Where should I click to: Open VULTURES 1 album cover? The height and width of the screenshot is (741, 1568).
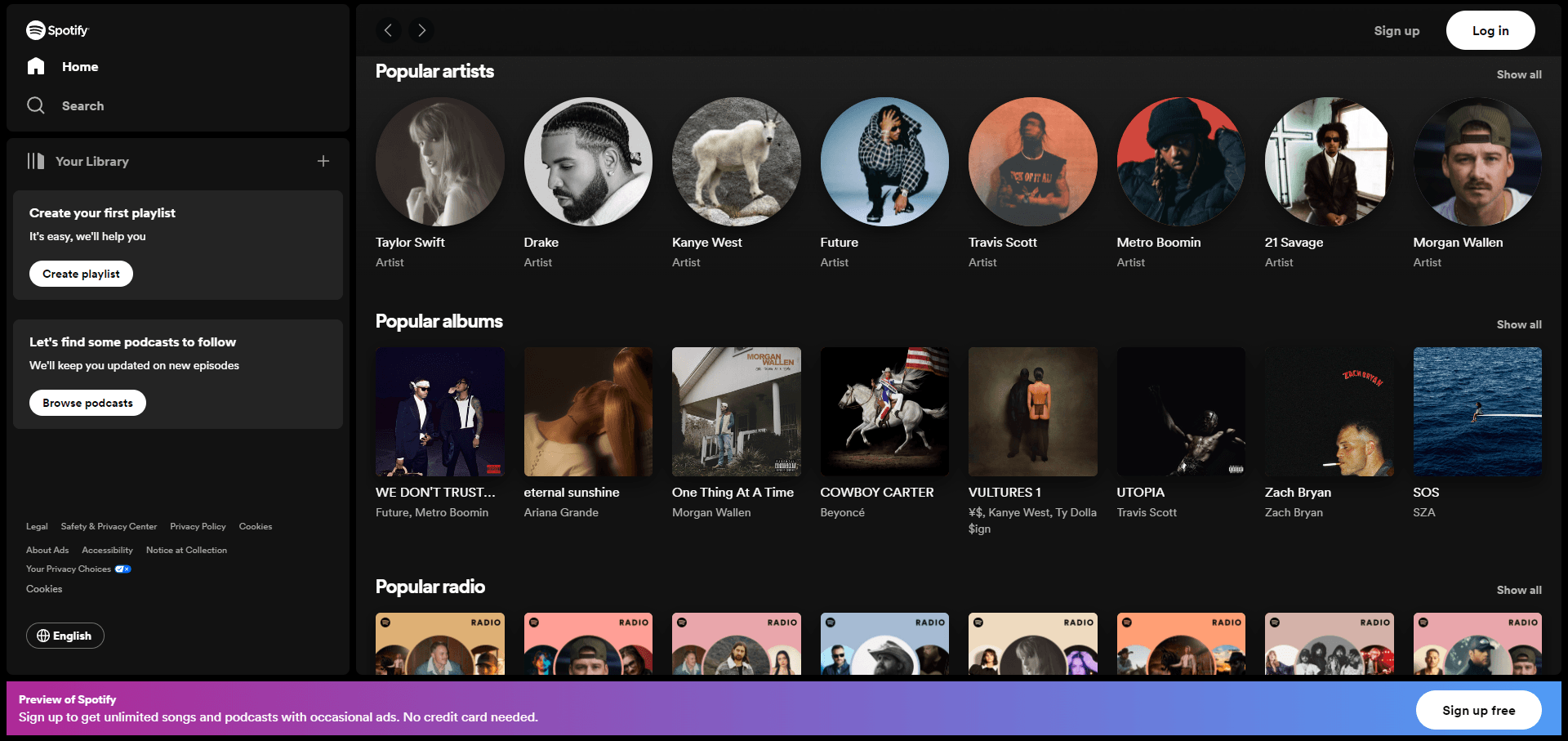coord(1033,412)
